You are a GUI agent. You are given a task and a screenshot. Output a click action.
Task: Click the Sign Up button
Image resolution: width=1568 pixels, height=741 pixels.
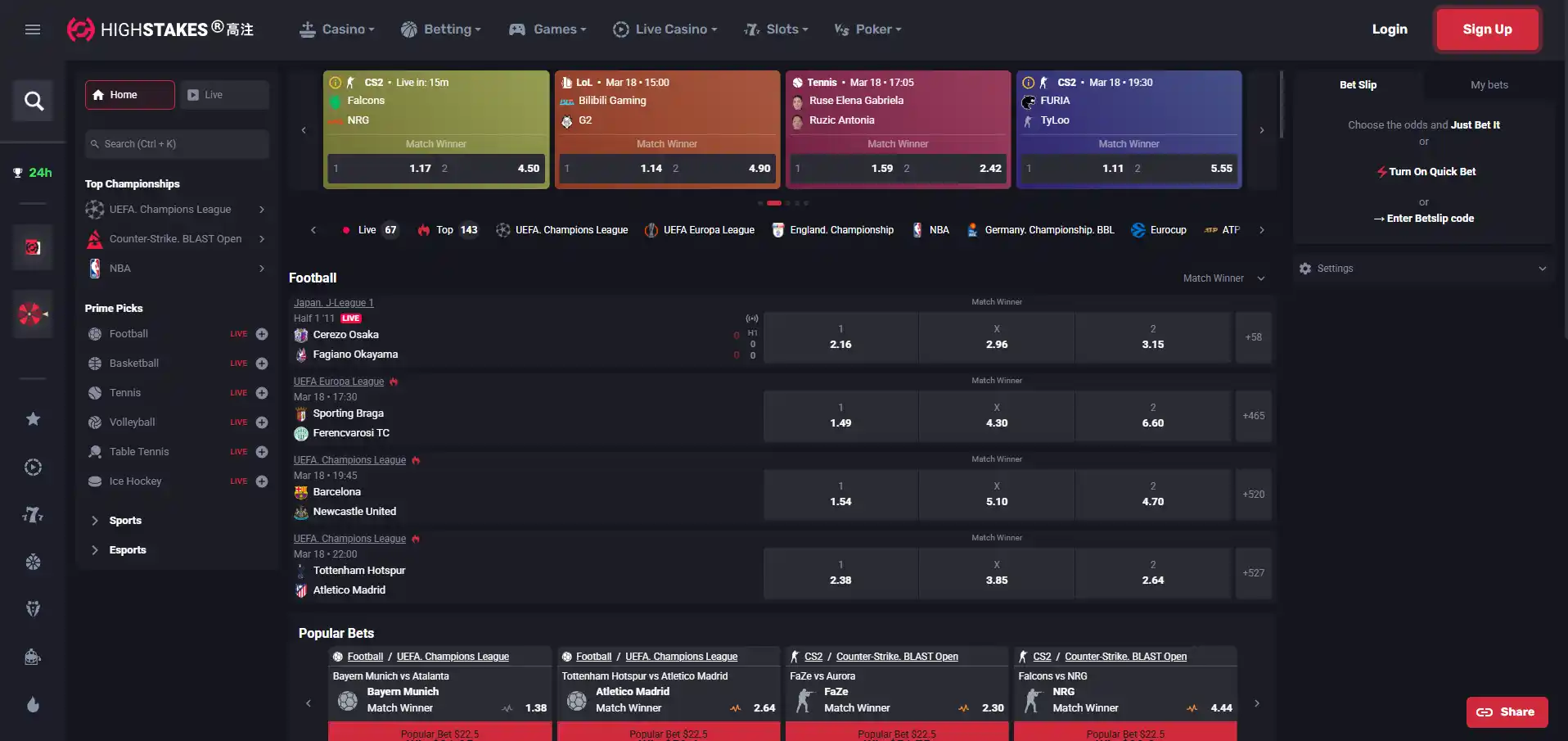tap(1488, 29)
